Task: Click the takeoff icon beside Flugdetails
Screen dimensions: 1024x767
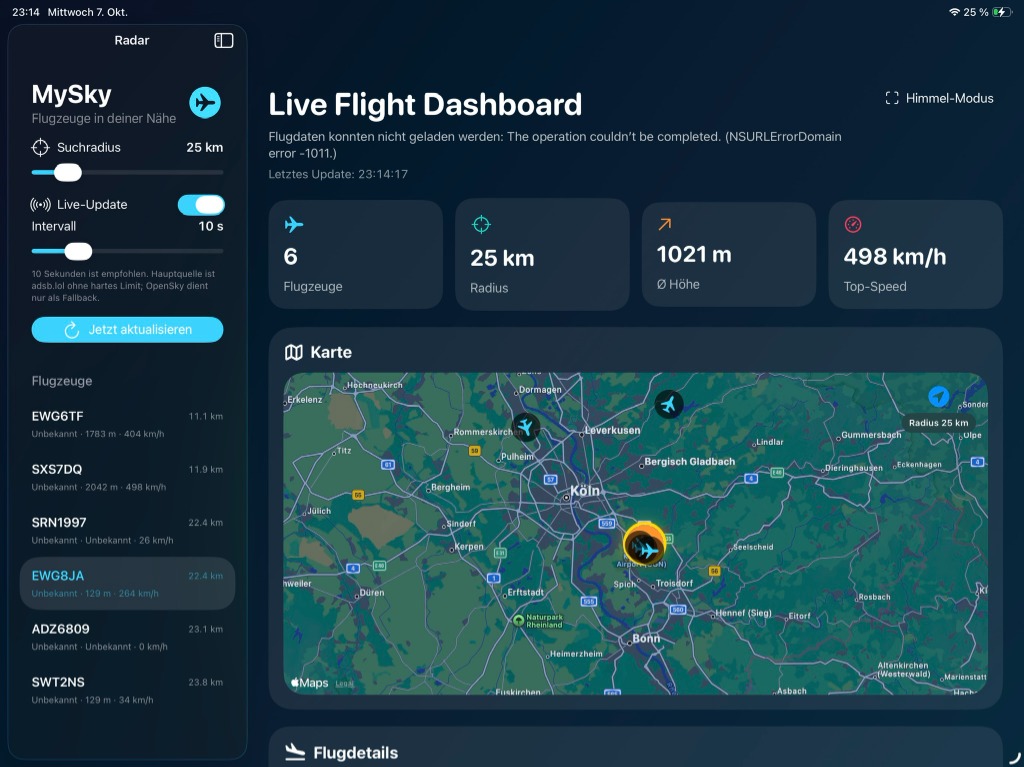Action: pos(295,752)
